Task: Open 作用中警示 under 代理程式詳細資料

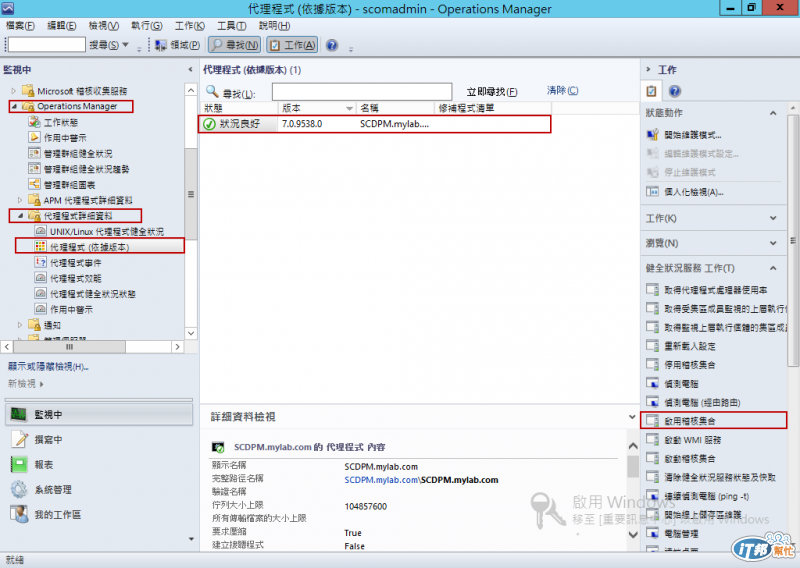Action: [x=71, y=309]
